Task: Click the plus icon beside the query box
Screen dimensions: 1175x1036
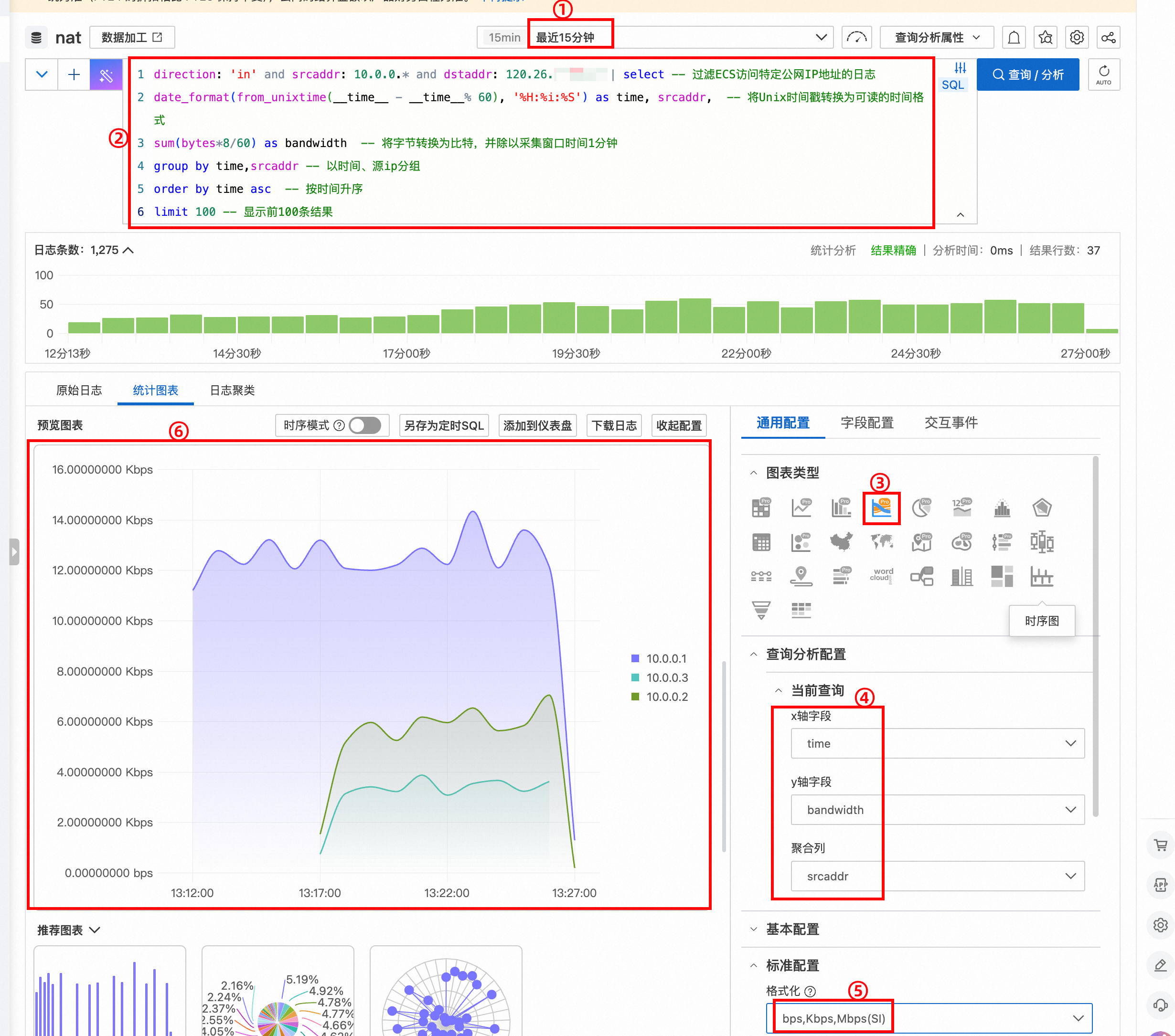Action: point(74,74)
